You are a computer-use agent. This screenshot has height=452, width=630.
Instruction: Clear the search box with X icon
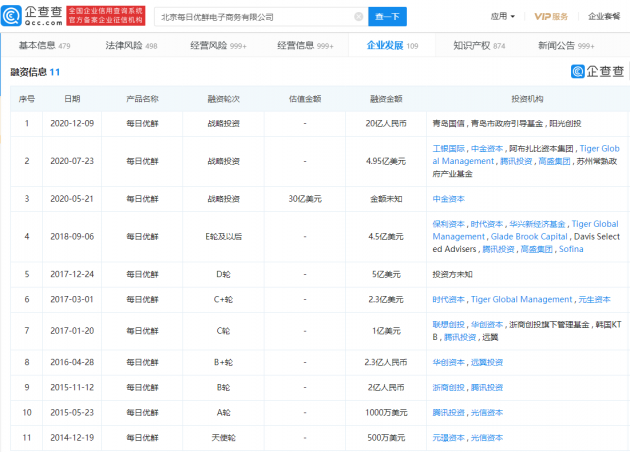(x=358, y=16)
